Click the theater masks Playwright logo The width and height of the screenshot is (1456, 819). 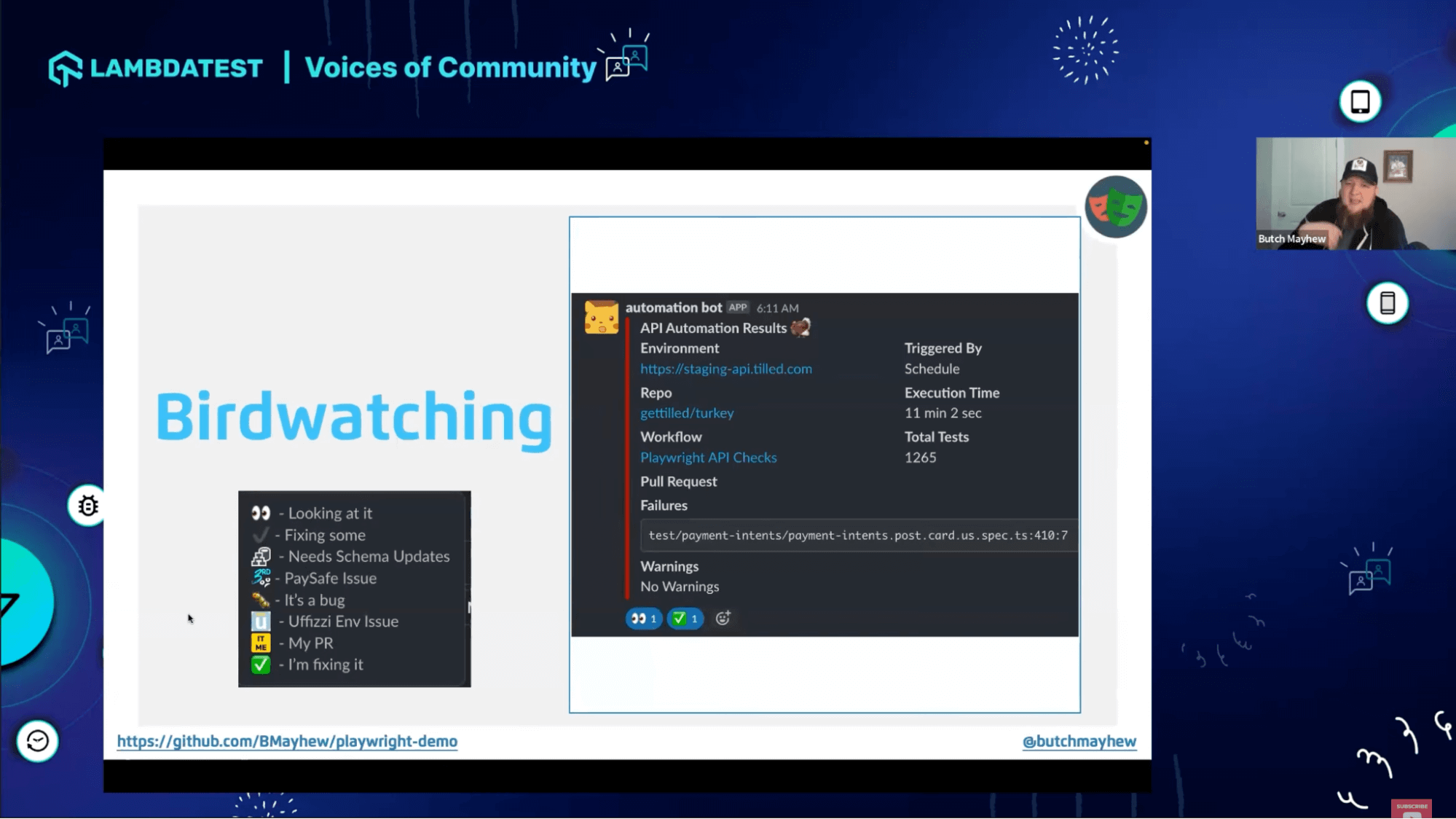tap(1115, 207)
